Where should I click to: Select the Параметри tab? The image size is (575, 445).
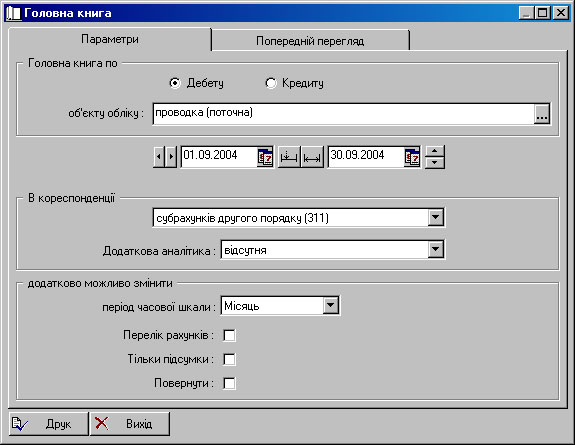[110, 39]
